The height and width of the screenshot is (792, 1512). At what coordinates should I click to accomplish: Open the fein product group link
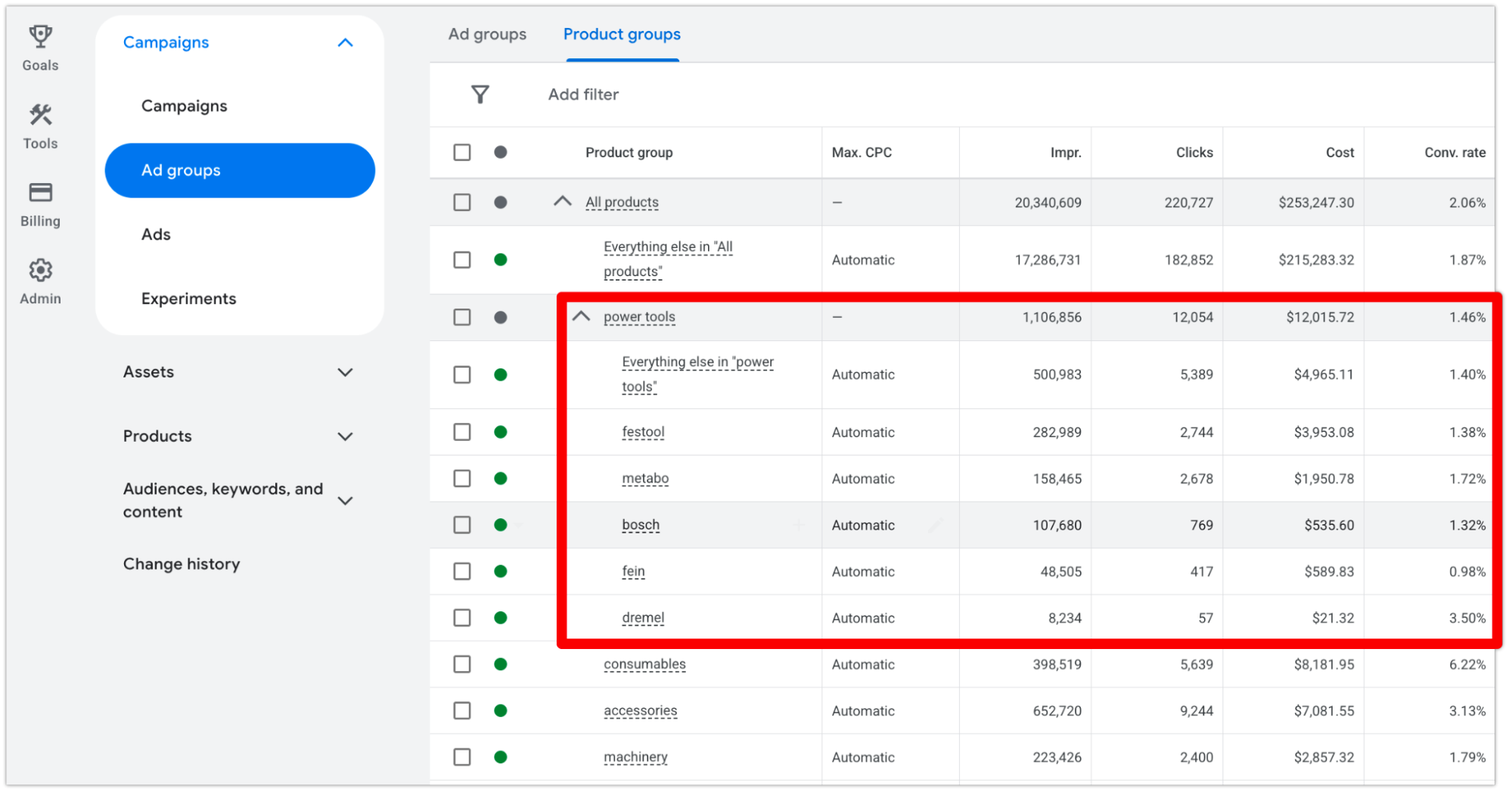click(x=633, y=571)
